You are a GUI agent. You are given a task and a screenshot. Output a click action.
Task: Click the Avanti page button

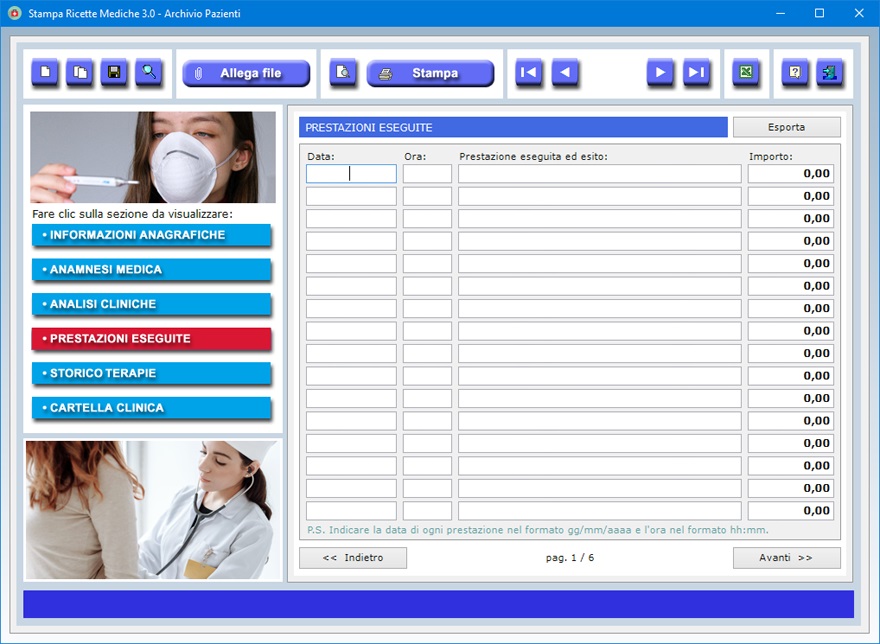coord(786,558)
